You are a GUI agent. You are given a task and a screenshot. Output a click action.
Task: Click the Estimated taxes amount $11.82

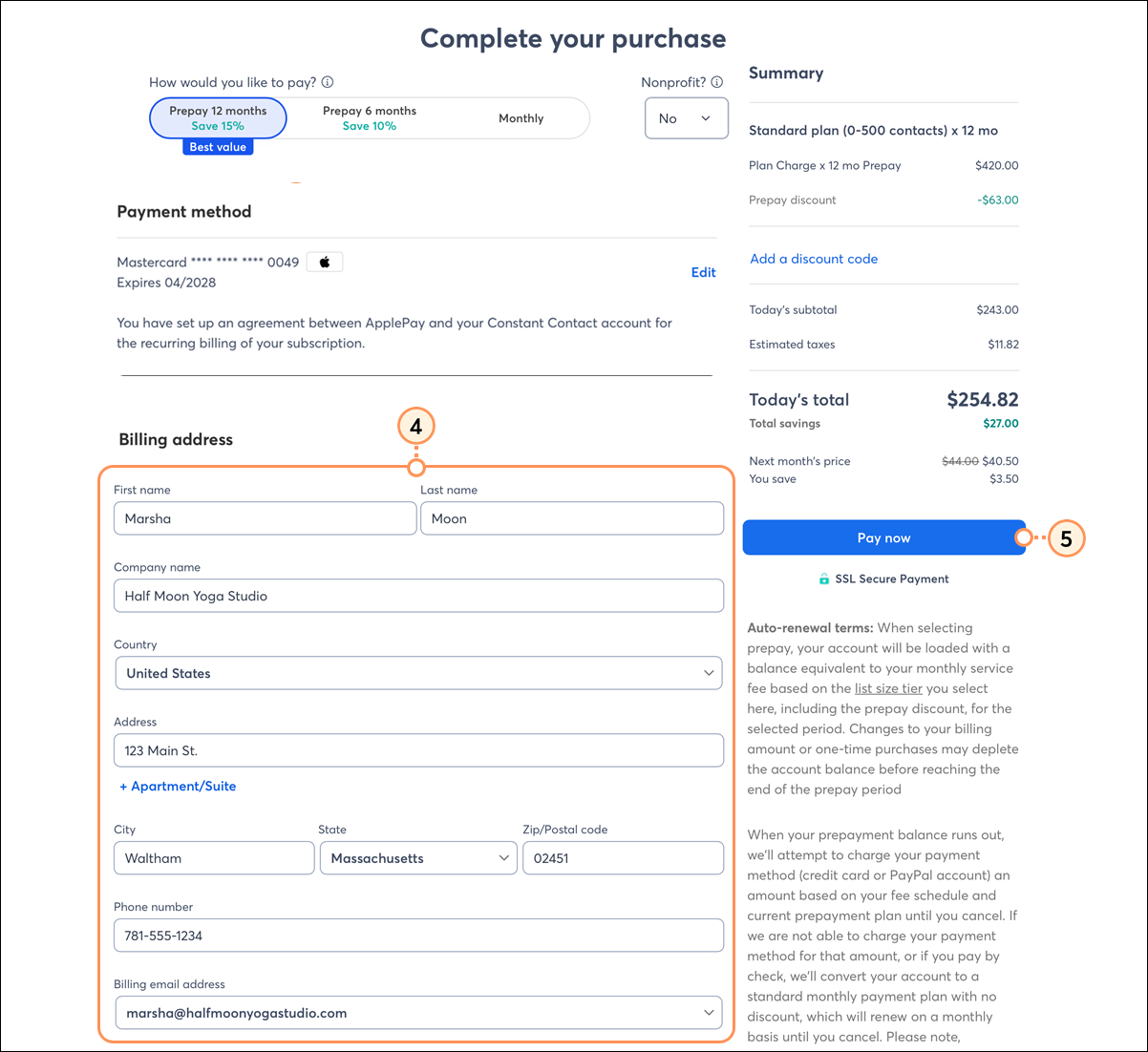1003,345
